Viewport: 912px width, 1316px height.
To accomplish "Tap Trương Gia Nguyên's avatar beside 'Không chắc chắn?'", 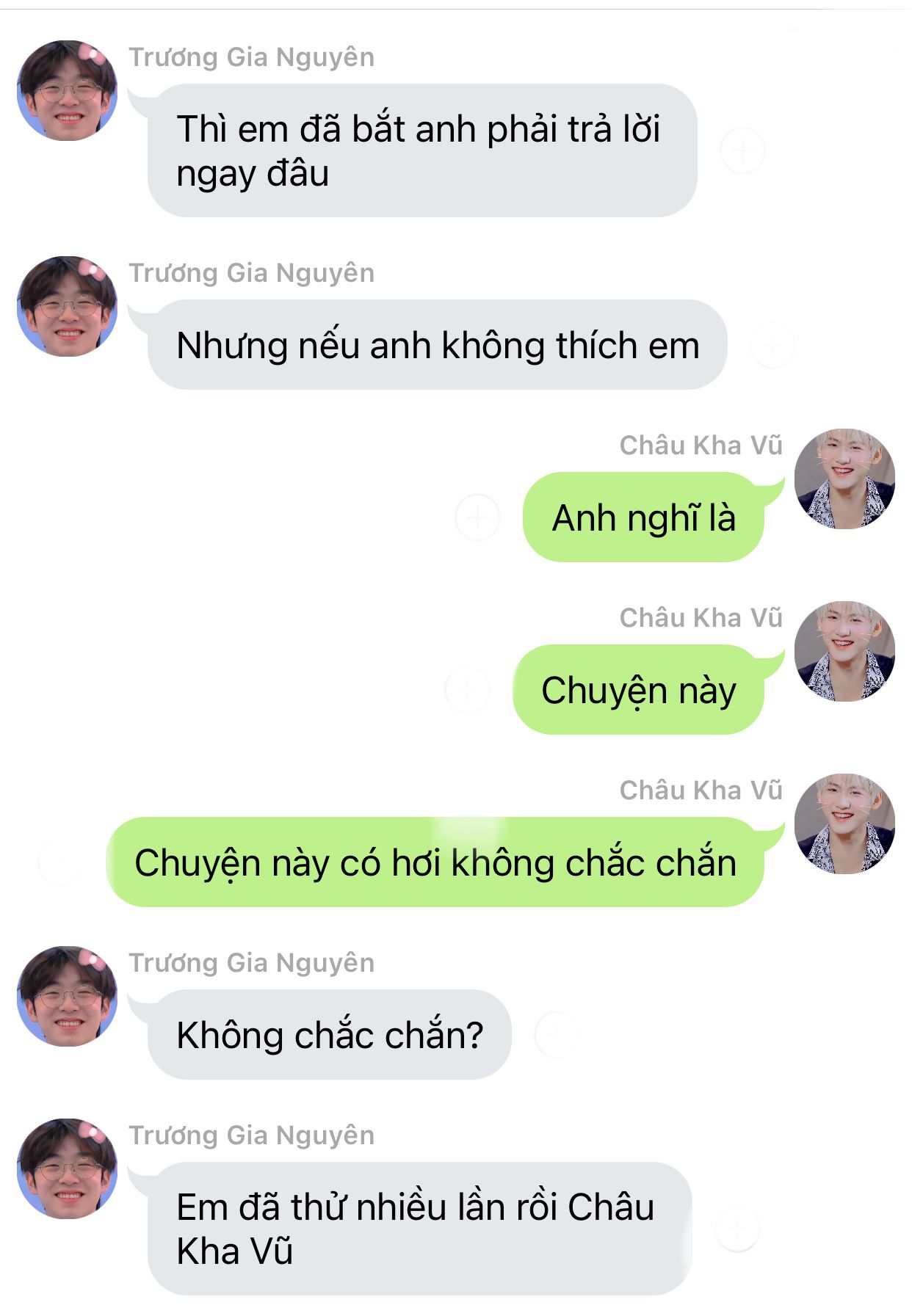I will 67,996.
